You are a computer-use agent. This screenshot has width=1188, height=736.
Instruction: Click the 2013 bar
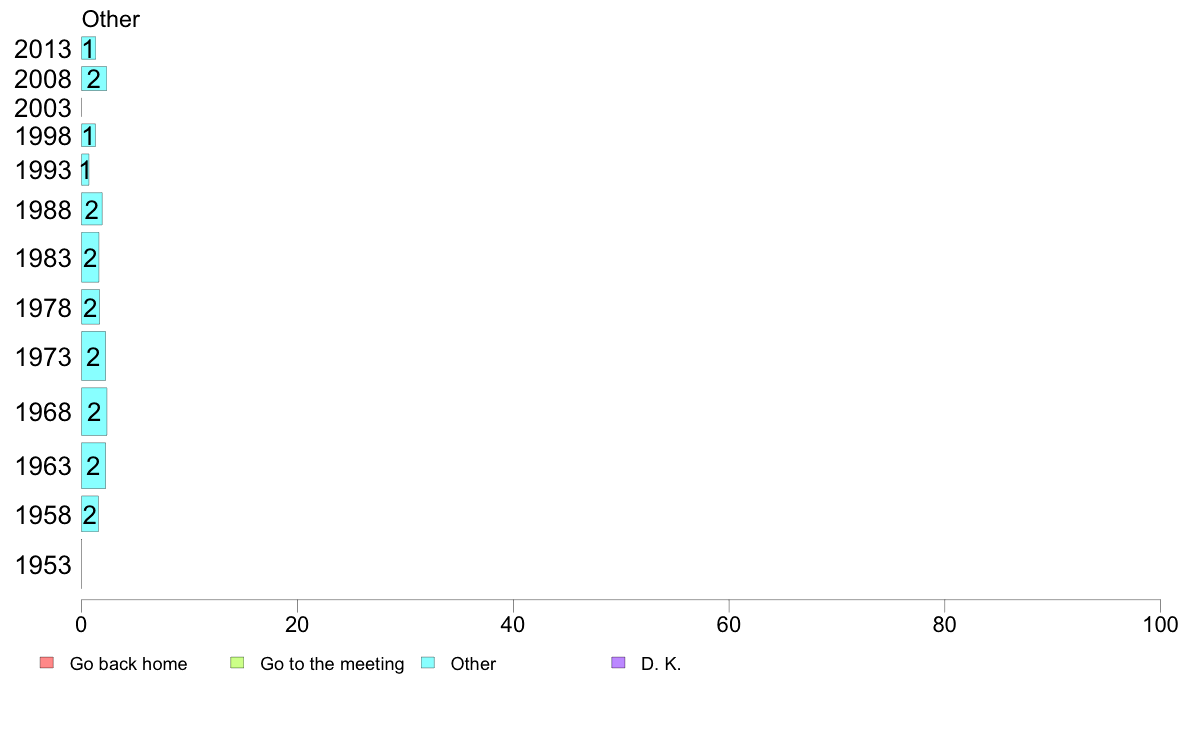(x=88, y=48)
